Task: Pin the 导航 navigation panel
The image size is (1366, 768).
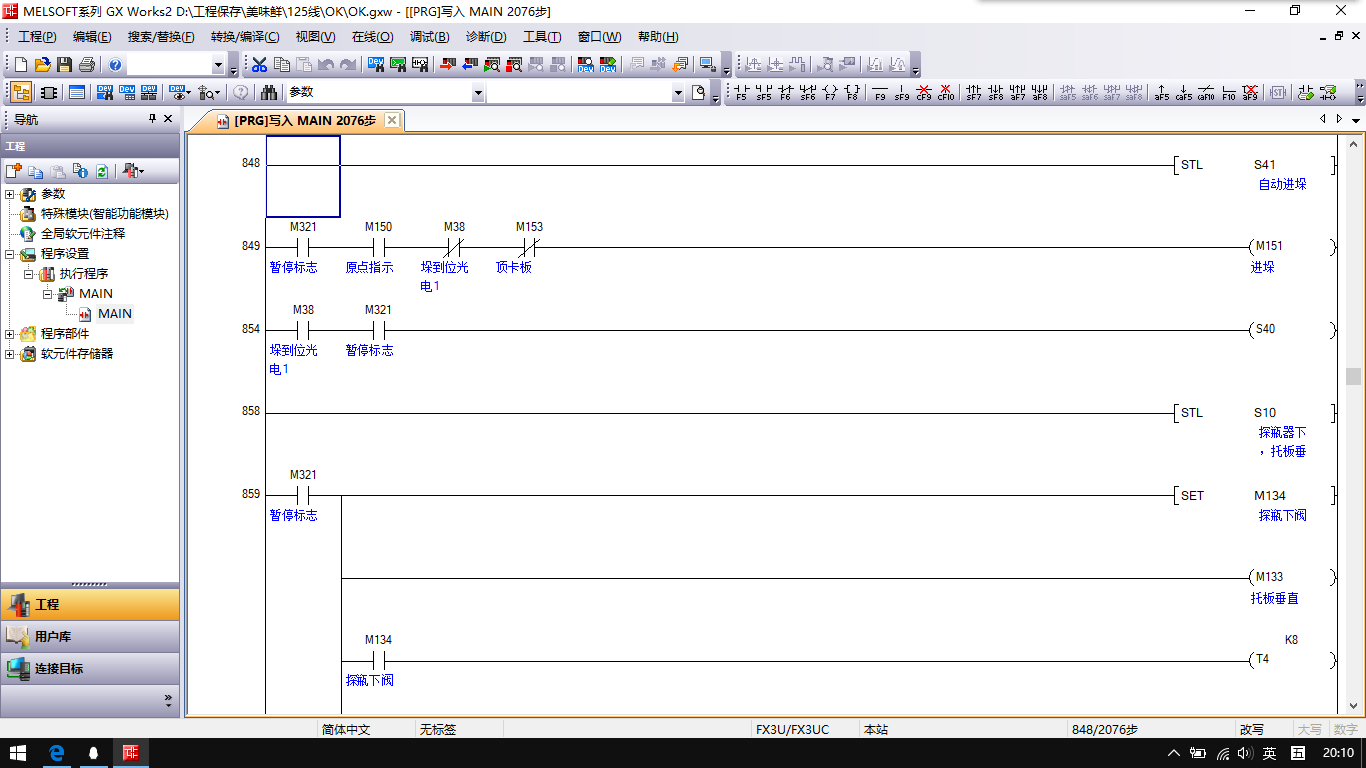Action: [x=152, y=119]
